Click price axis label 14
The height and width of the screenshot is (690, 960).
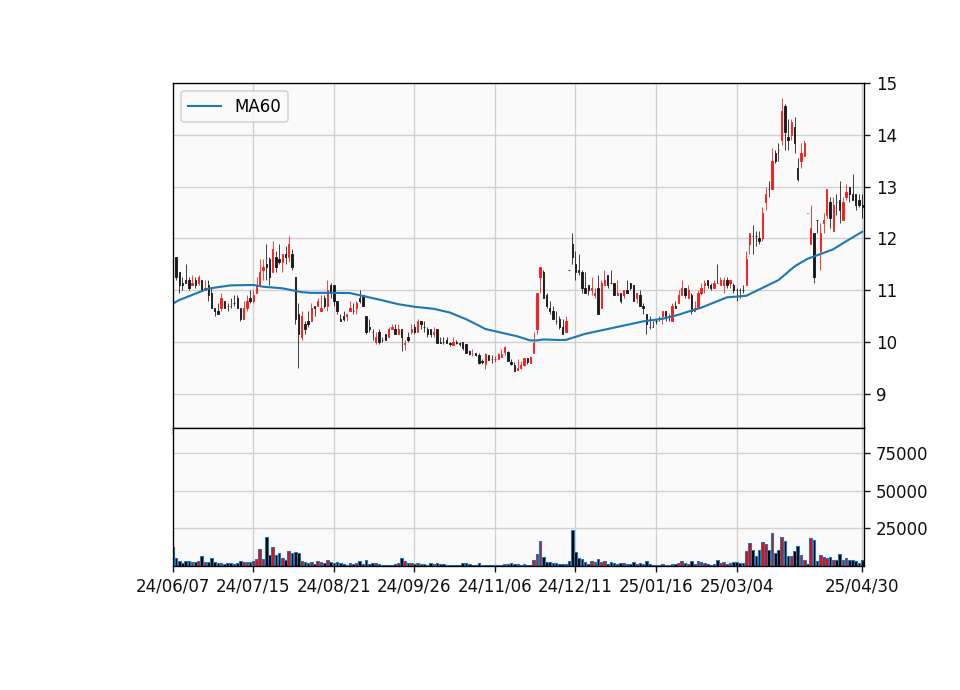887,136
